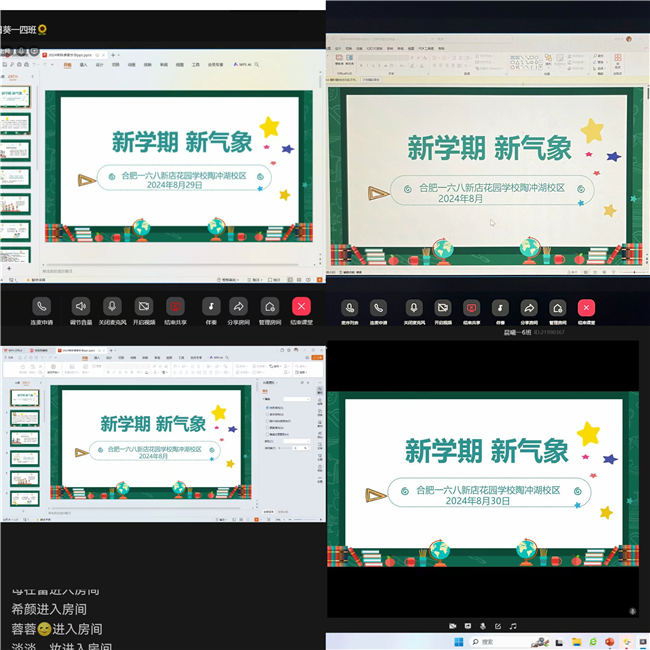Select 图片或纹理填充 radio in bottom-left fill panel
The image size is (650, 650).
click(x=267, y=421)
